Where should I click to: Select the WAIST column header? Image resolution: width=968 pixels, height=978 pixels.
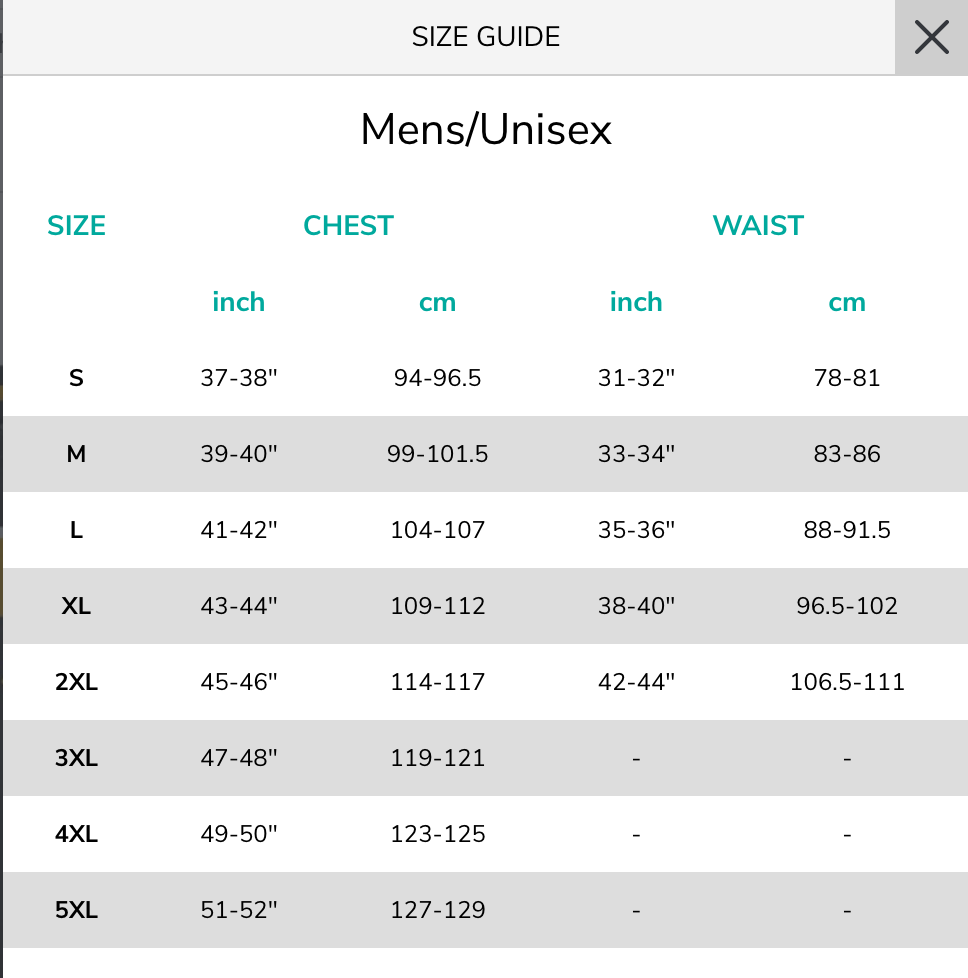coord(758,225)
